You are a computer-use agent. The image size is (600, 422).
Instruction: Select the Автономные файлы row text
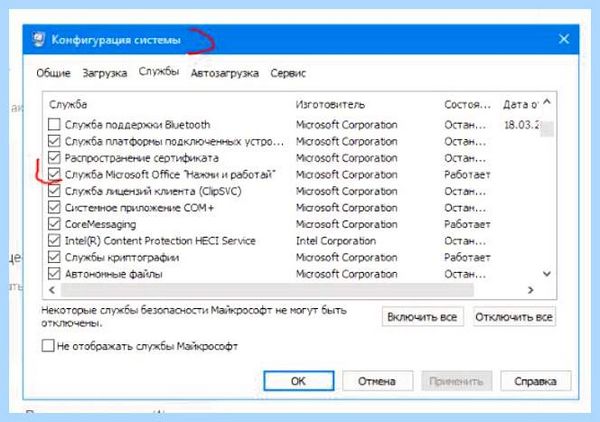114,274
